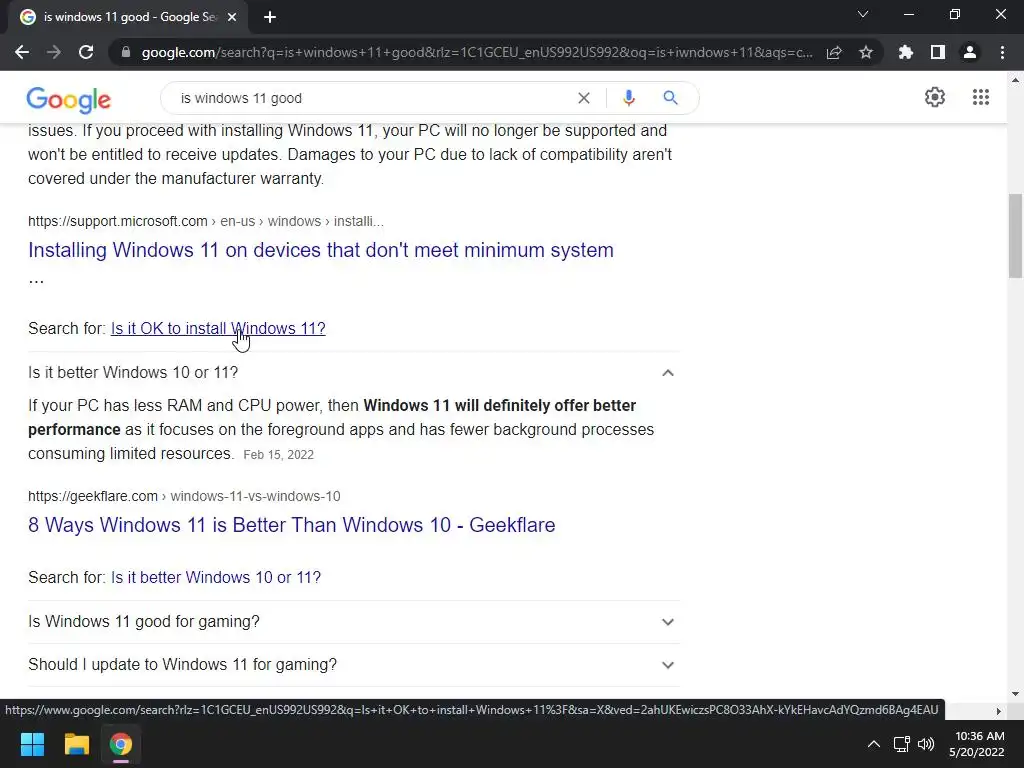Clear the search box with the X
The height and width of the screenshot is (768, 1024).
click(x=584, y=98)
